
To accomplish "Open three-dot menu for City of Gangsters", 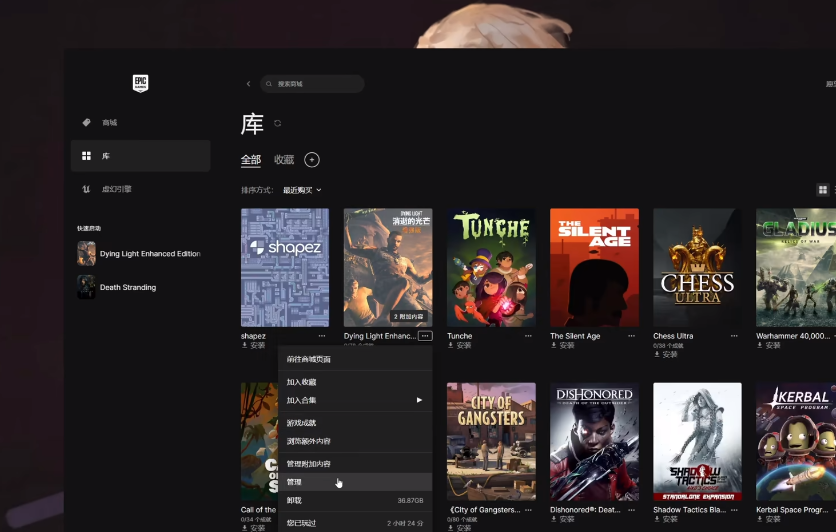I will click(528, 510).
